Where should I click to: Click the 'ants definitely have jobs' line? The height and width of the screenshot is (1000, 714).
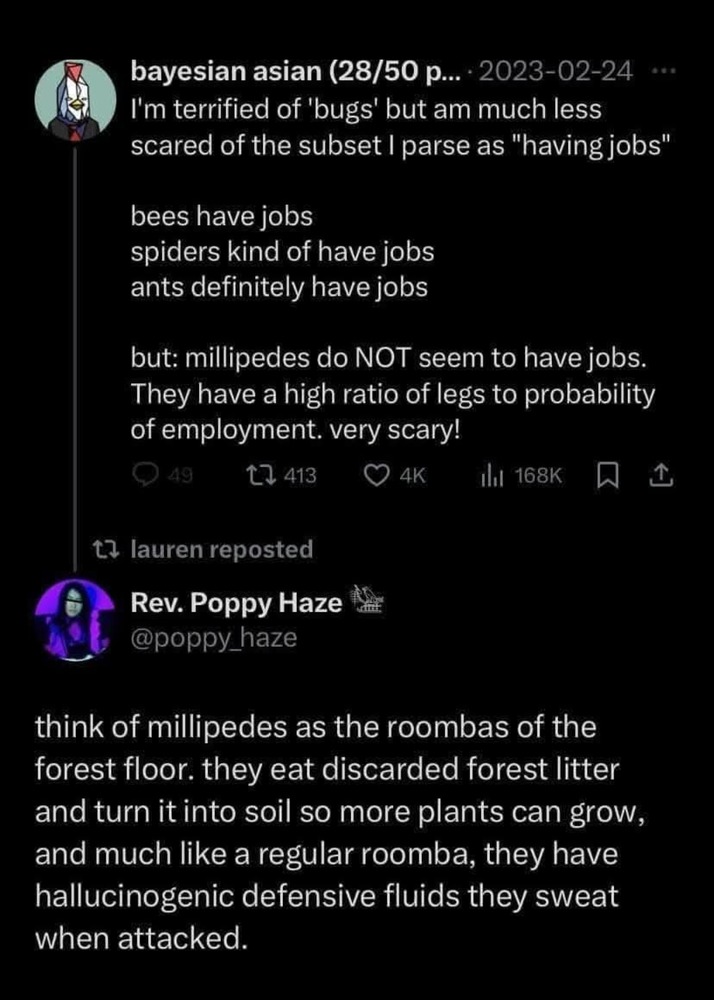tap(279, 288)
